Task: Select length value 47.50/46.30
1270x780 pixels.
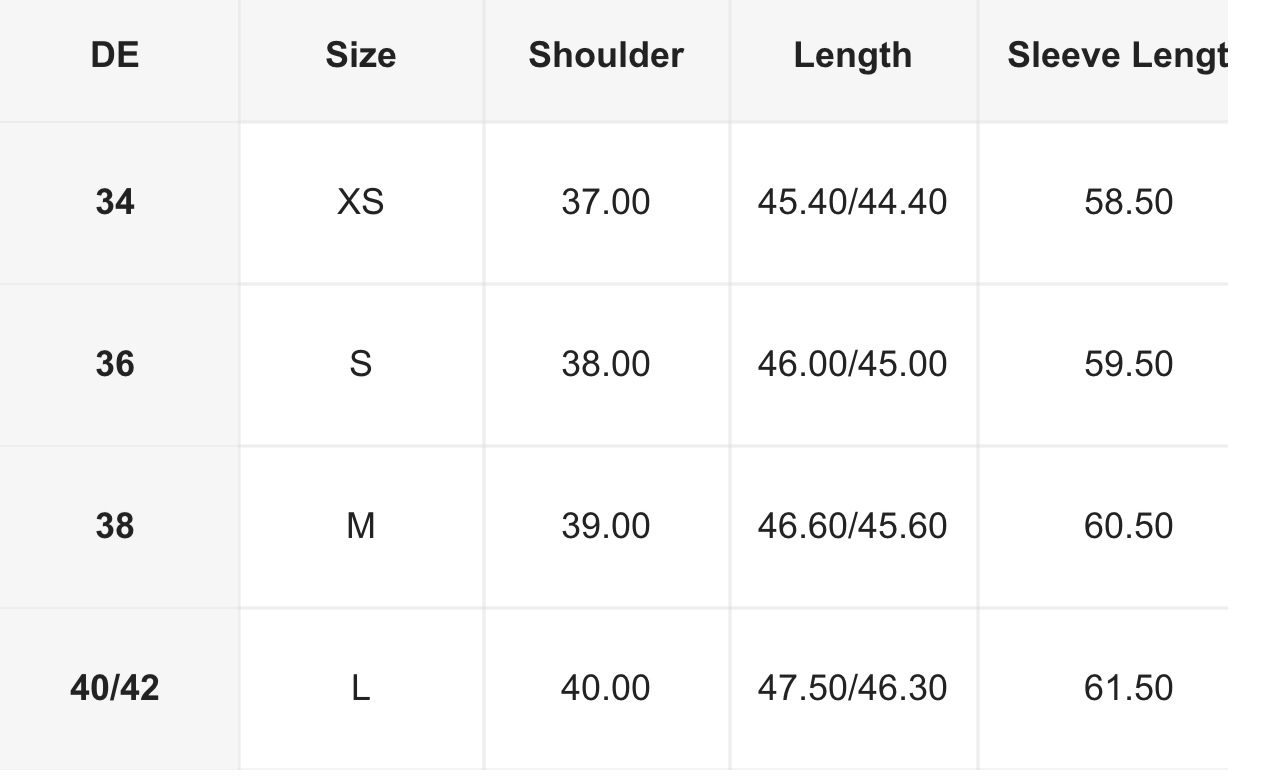Action: coord(853,688)
